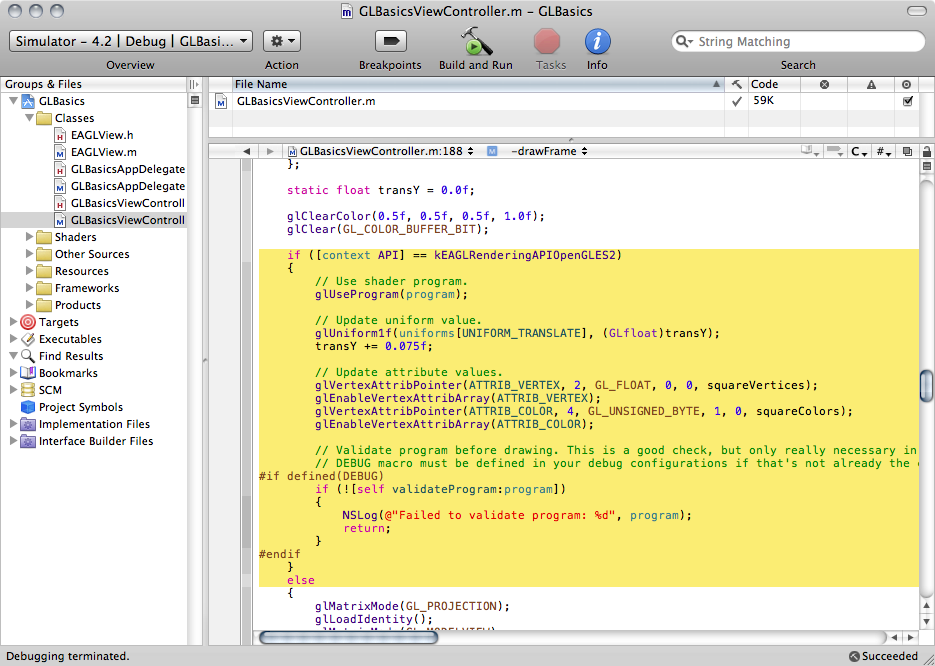Collapse the GLBasics project group
Image resolution: width=935 pixels, height=666 pixels.
[13, 101]
